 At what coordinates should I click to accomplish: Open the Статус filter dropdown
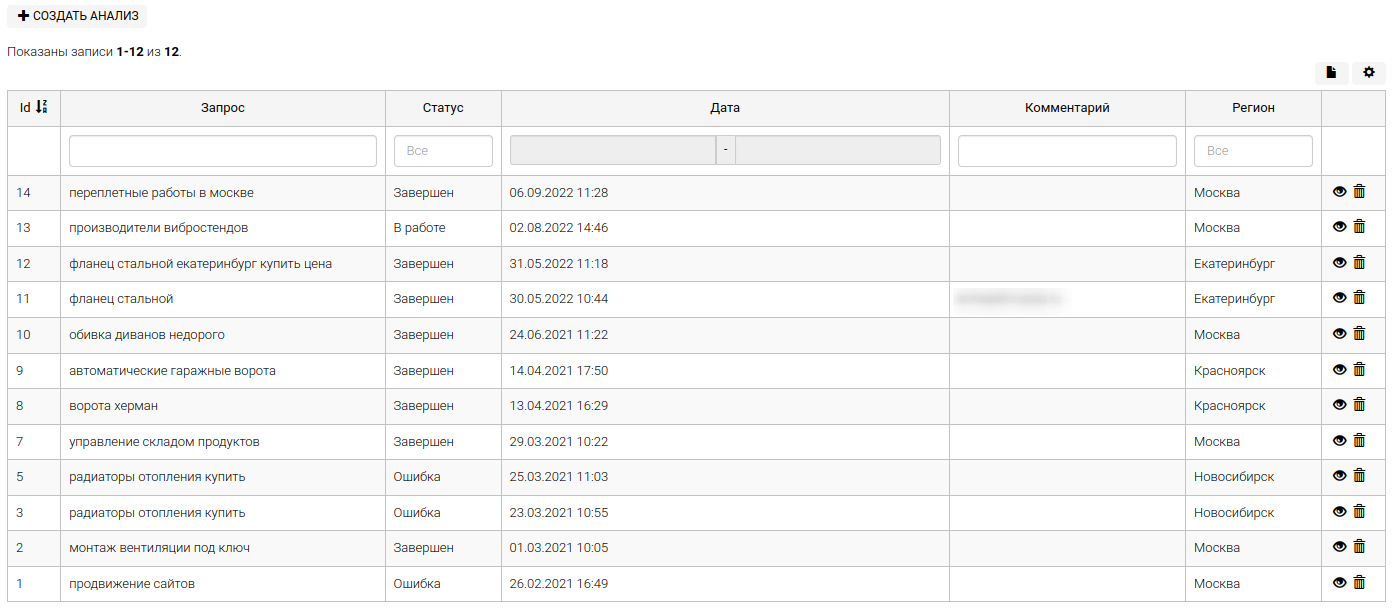(443, 151)
